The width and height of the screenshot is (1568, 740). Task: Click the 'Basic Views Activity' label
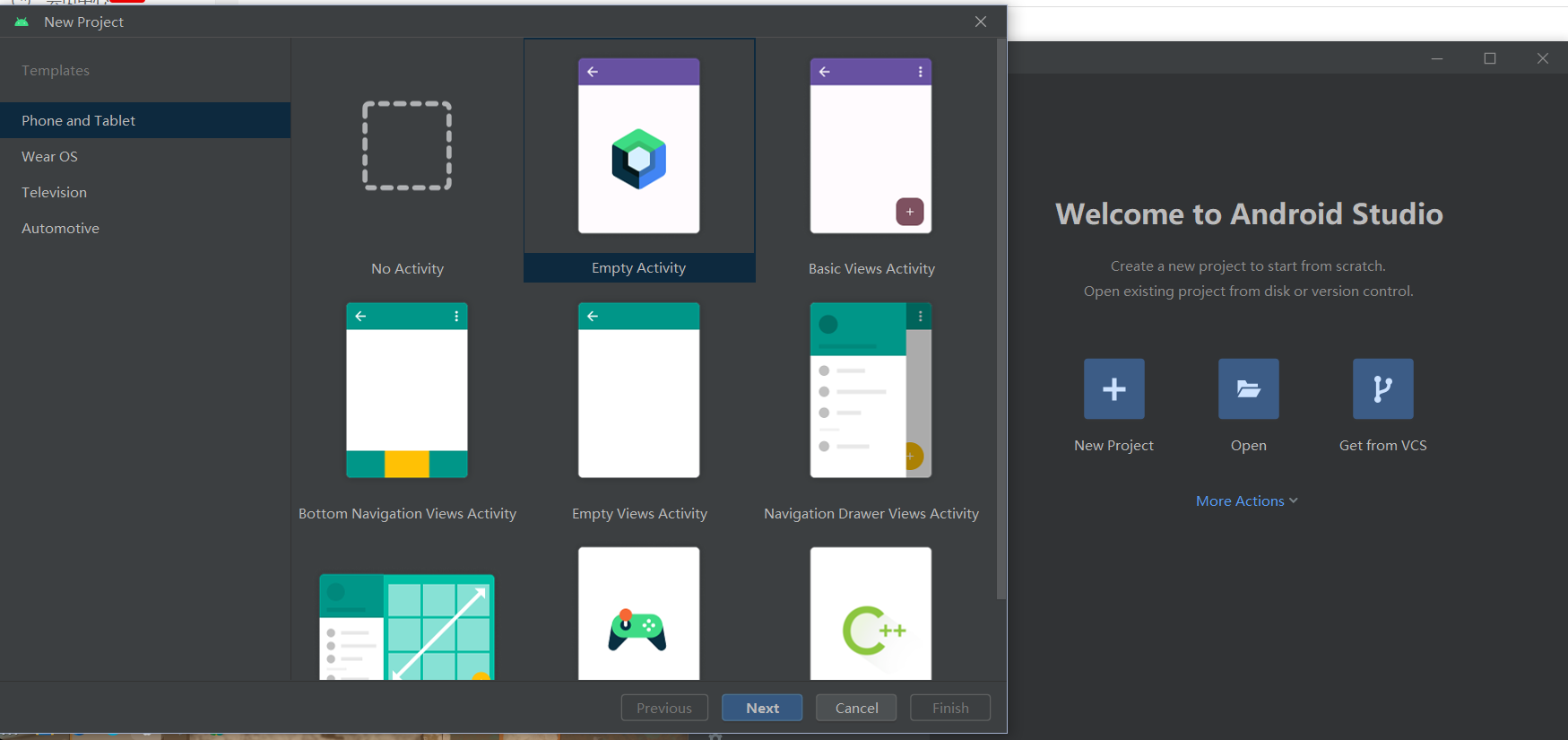[871, 268]
